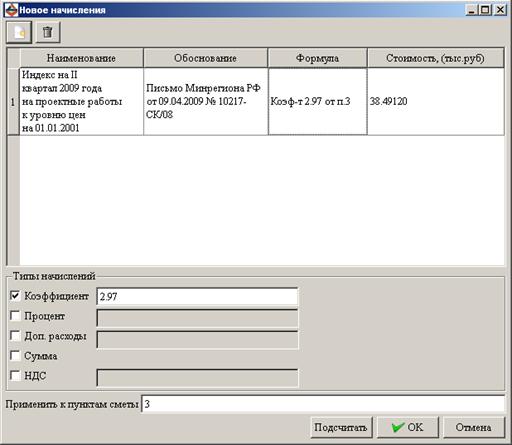Click the Отмена button

tap(474, 427)
